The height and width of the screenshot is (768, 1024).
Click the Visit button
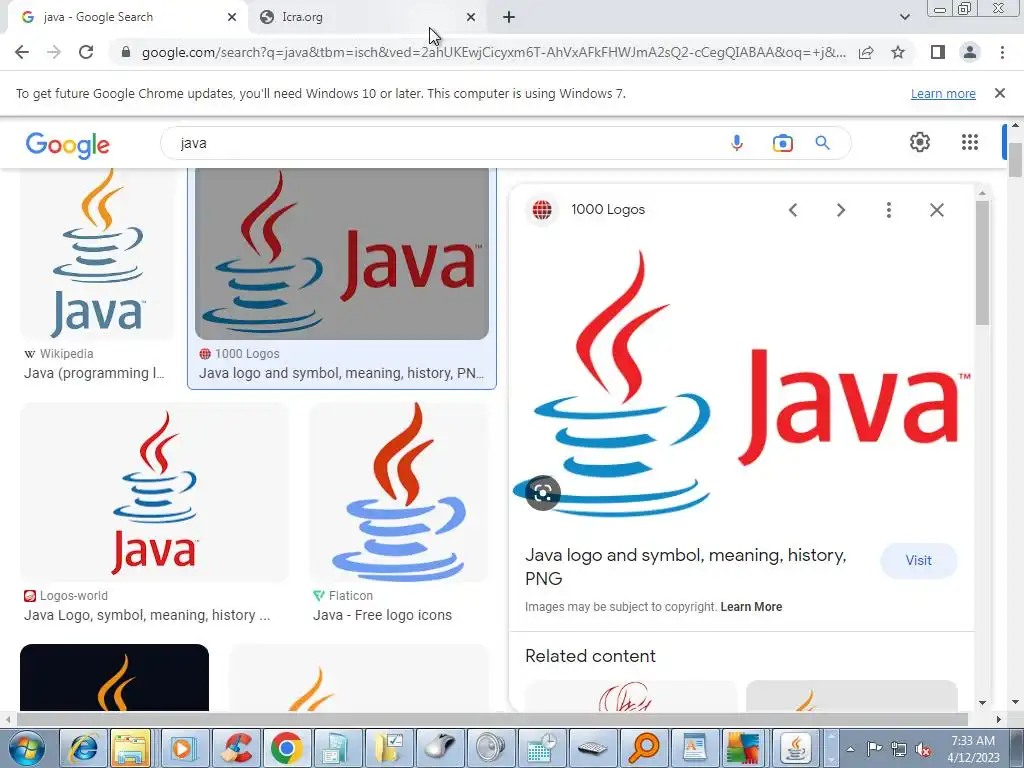click(918, 560)
